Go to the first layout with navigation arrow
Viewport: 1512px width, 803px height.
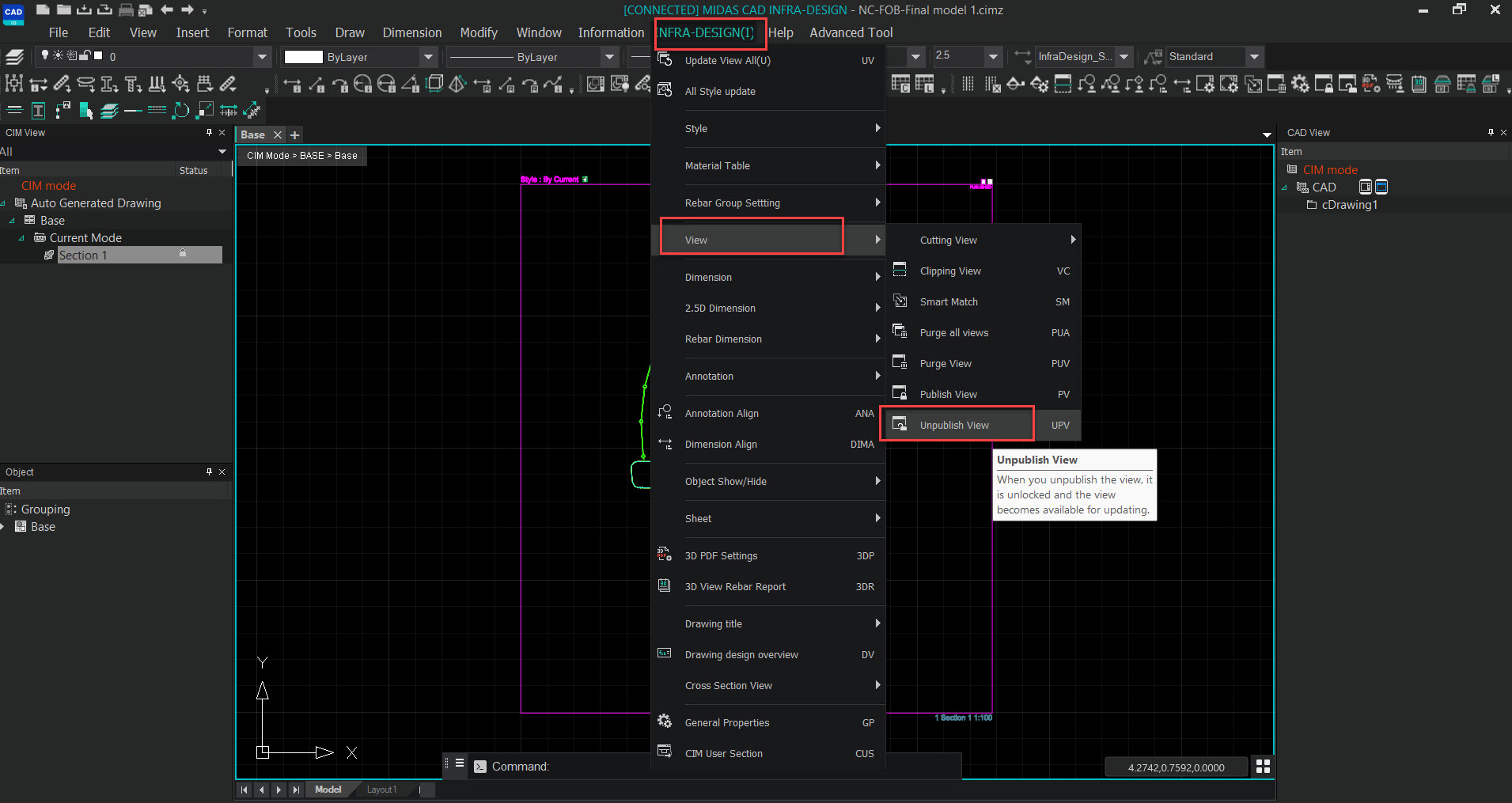point(244,790)
